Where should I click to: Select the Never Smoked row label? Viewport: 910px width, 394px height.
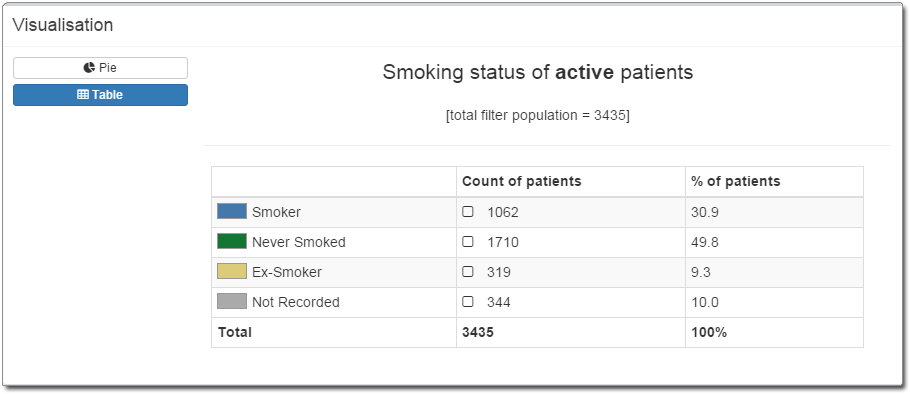(299, 242)
